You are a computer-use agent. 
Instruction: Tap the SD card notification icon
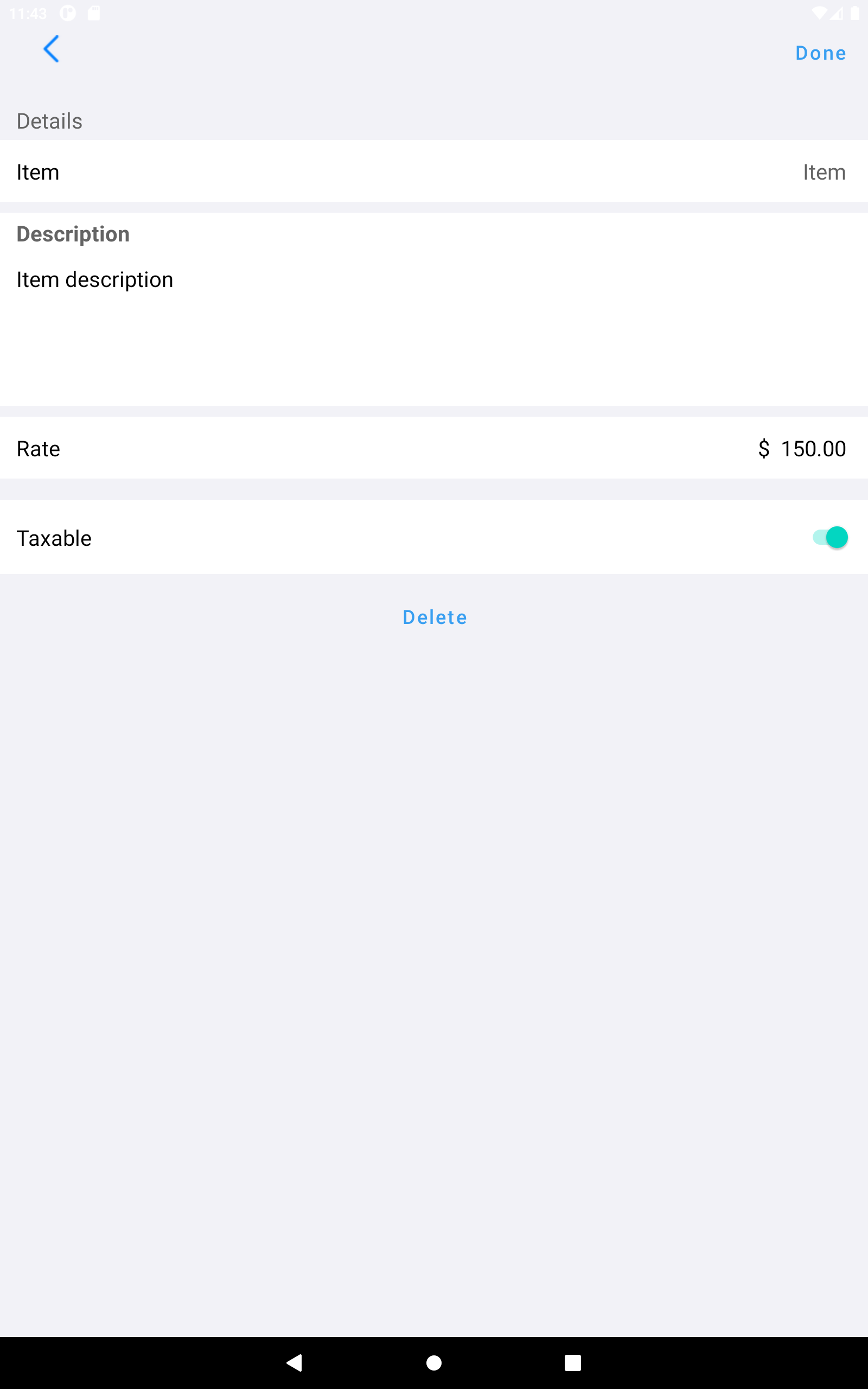93,13
